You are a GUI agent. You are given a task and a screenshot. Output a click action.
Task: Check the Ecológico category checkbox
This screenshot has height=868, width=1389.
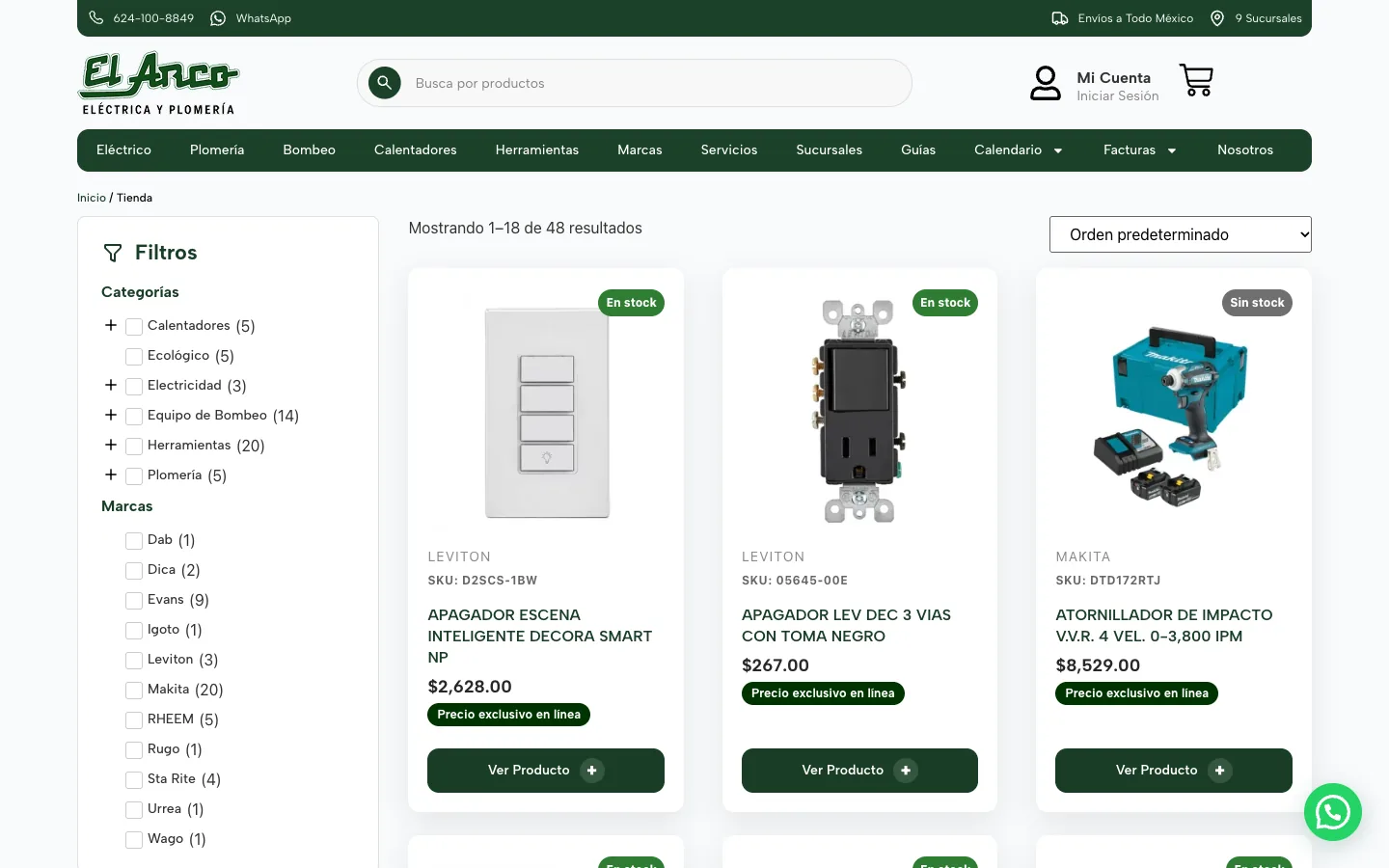click(134, 357)
